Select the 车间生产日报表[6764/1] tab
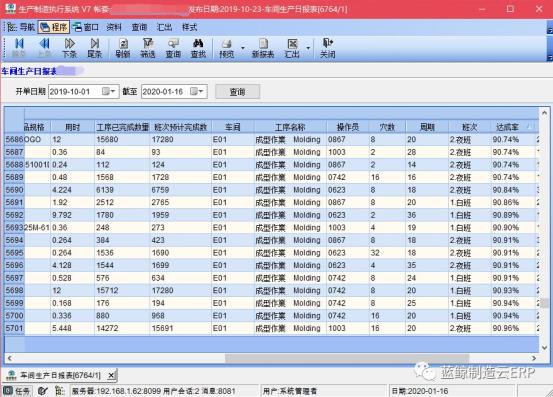The image size is (553, 397). tap(60, 375)
